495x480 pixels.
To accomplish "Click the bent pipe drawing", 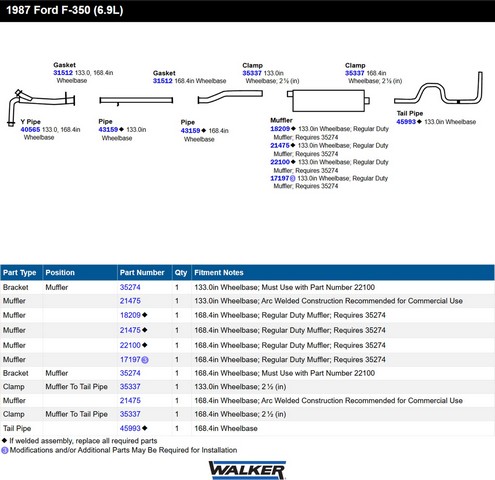I will pos(230,97).
